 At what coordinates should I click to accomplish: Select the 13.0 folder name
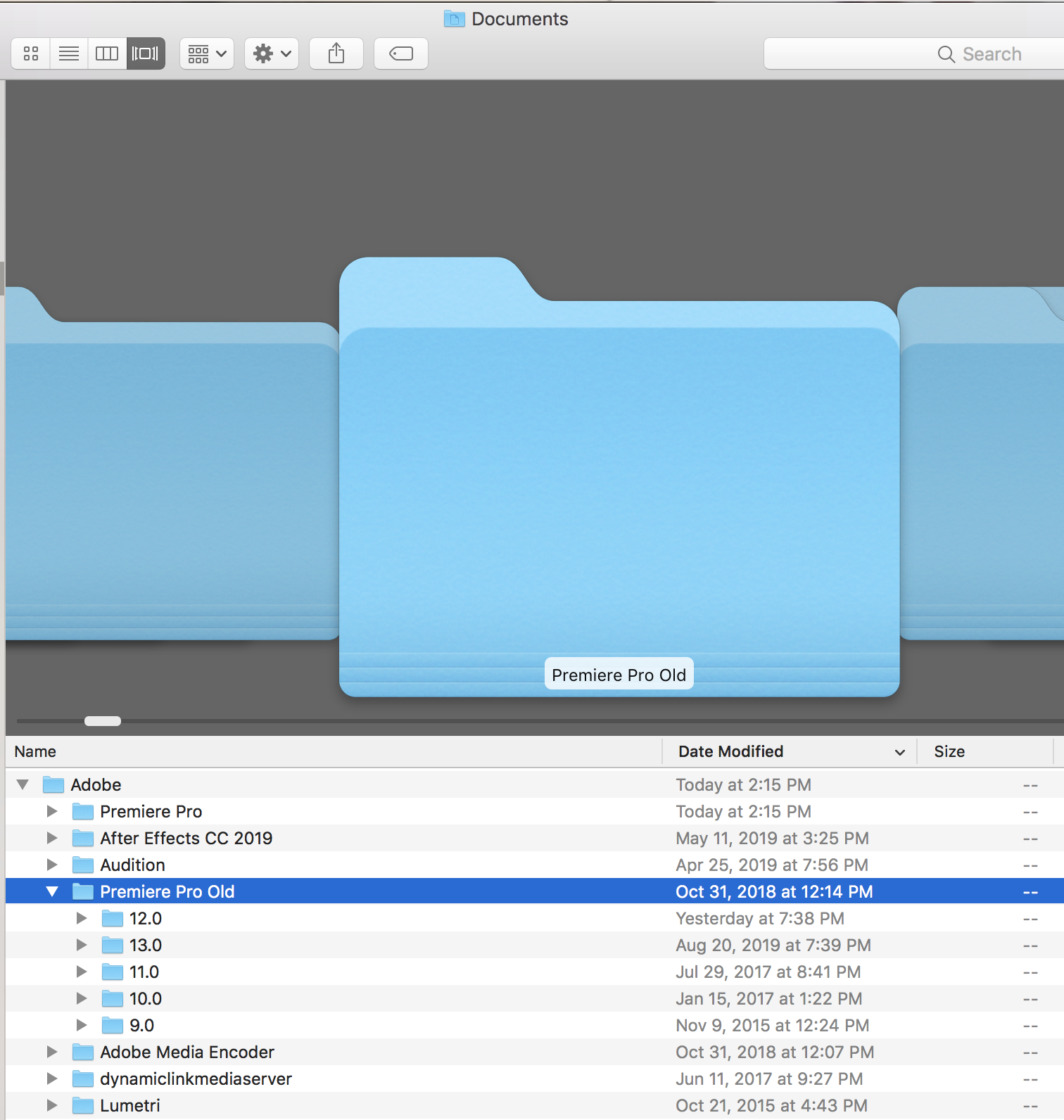pyautogui.click(x=146, y=945)
